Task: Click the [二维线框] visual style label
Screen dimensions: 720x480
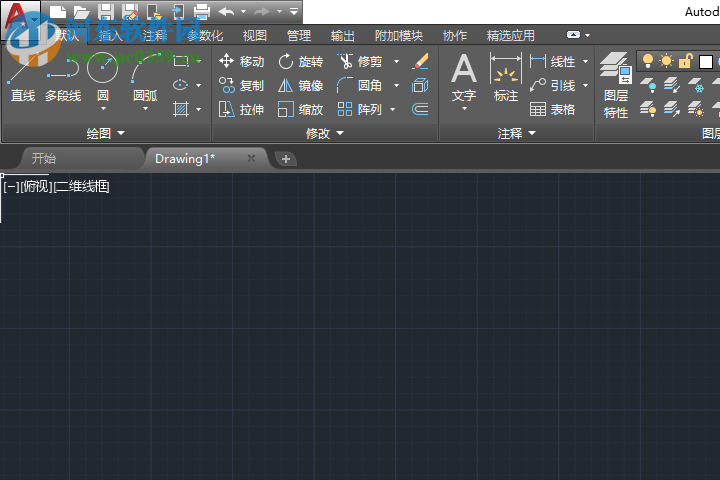Action: (82, 186)
